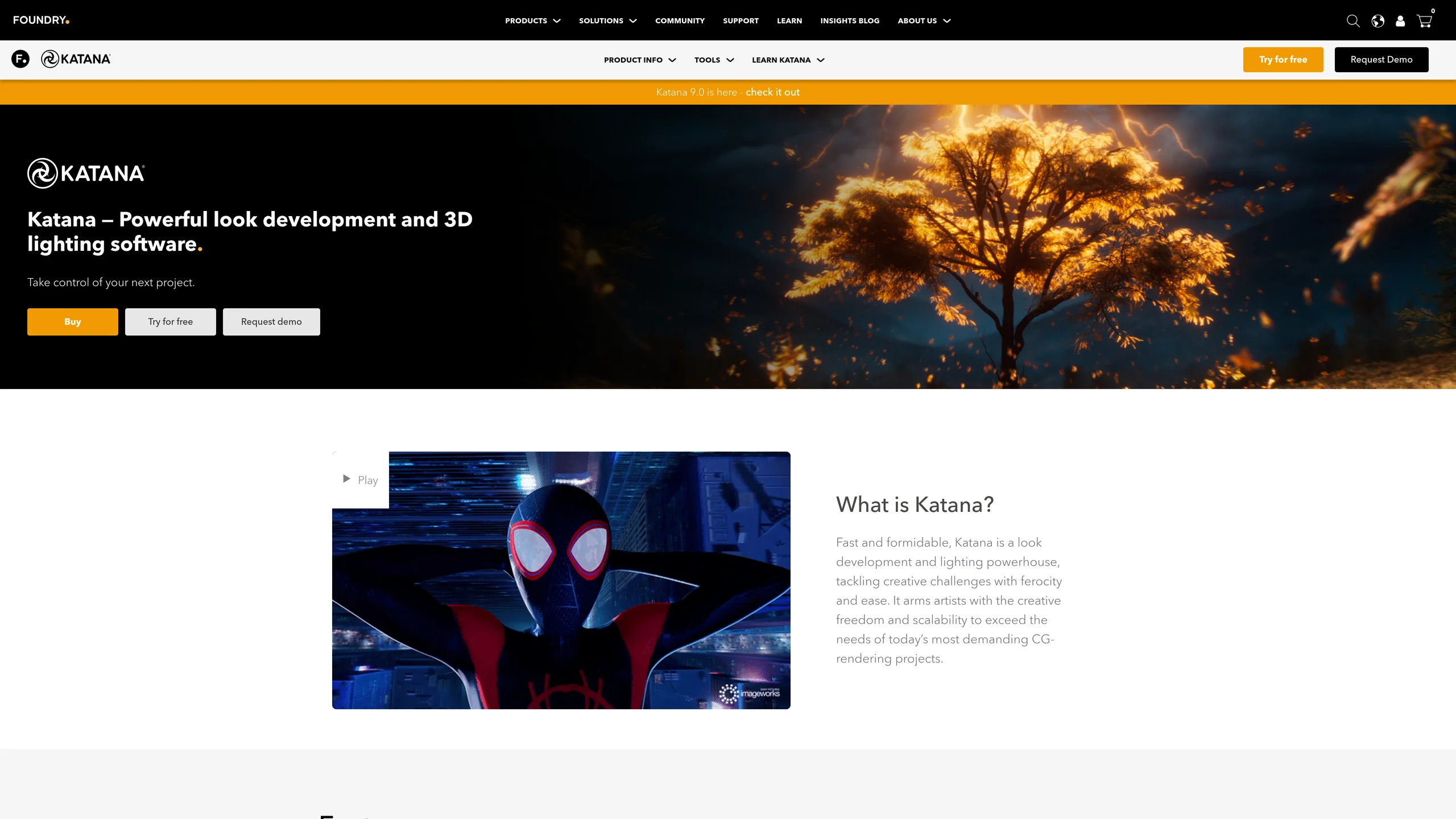Expand the Tools dropdown

pyautogui.click(x=714, y=60)
